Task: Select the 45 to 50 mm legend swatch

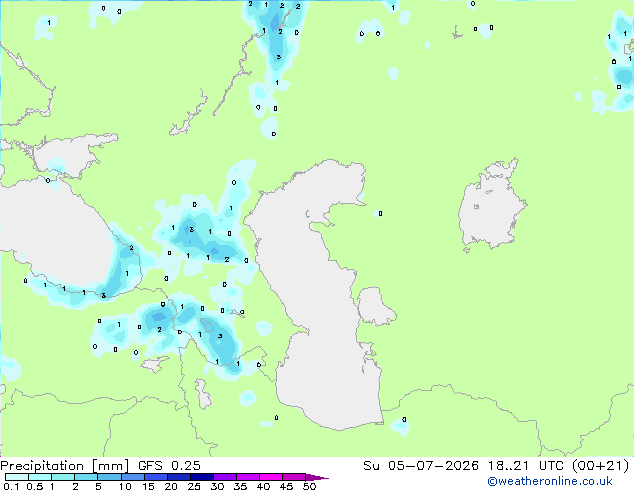Action: pos(294,477)
